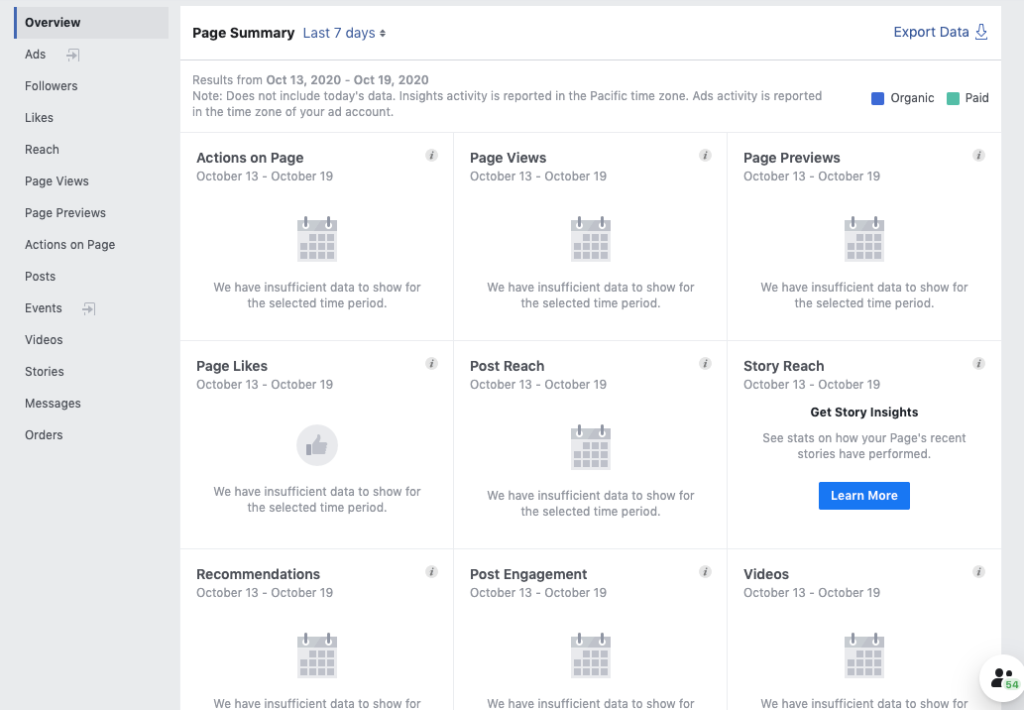The height and width of the screenshot is (710, 1024).
Task: Click the Oct 13, 2020 - Oct 19, 2020 text
Action: click(347, 80)
